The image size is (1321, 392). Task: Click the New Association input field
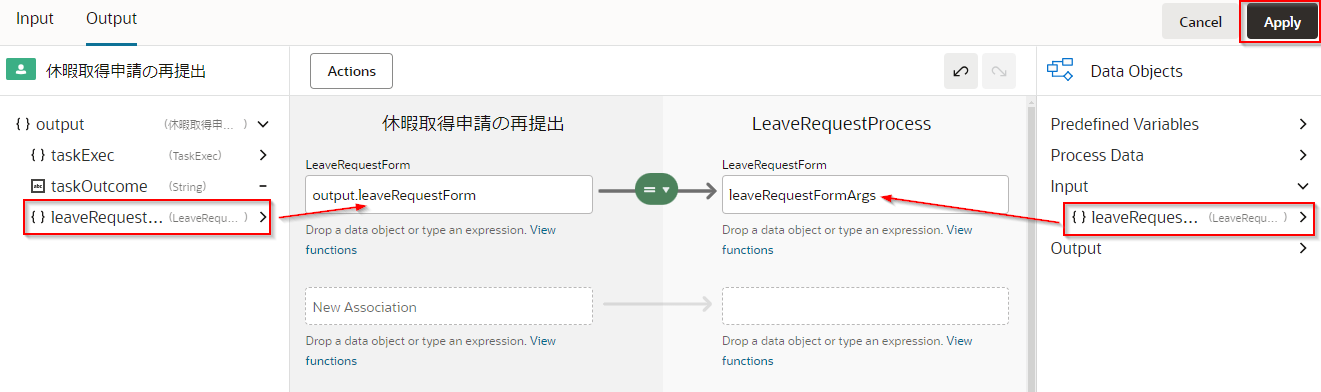pyautogui.click(x=449, y=306)
